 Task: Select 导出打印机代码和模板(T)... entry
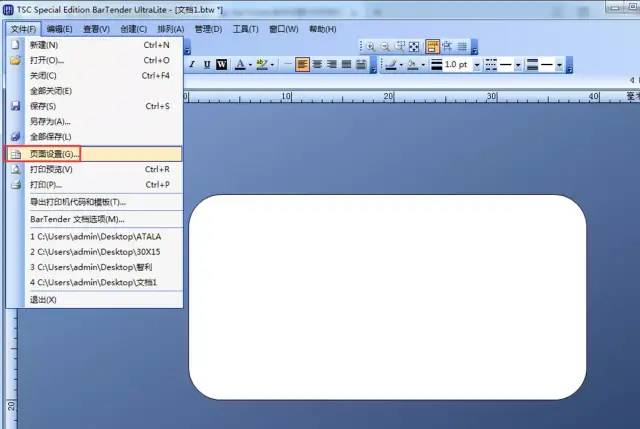(94, 202)
